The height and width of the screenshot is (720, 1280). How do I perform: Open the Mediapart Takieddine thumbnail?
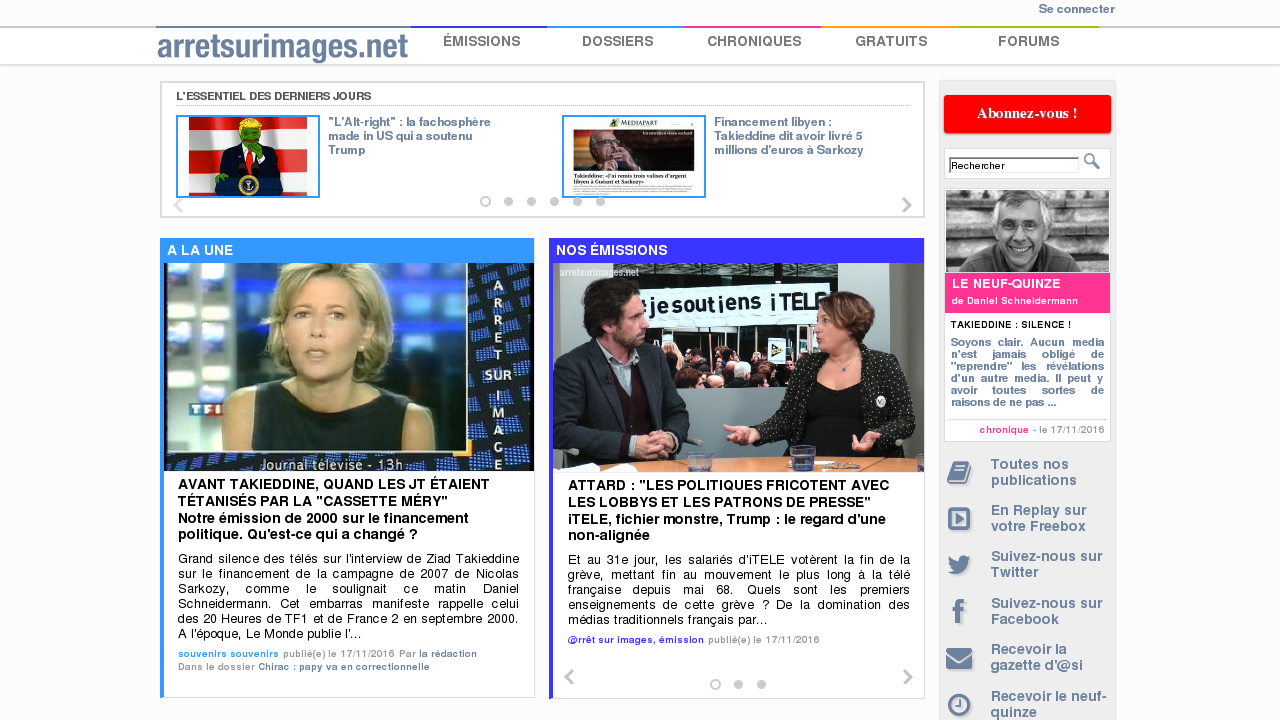[634, 156]
